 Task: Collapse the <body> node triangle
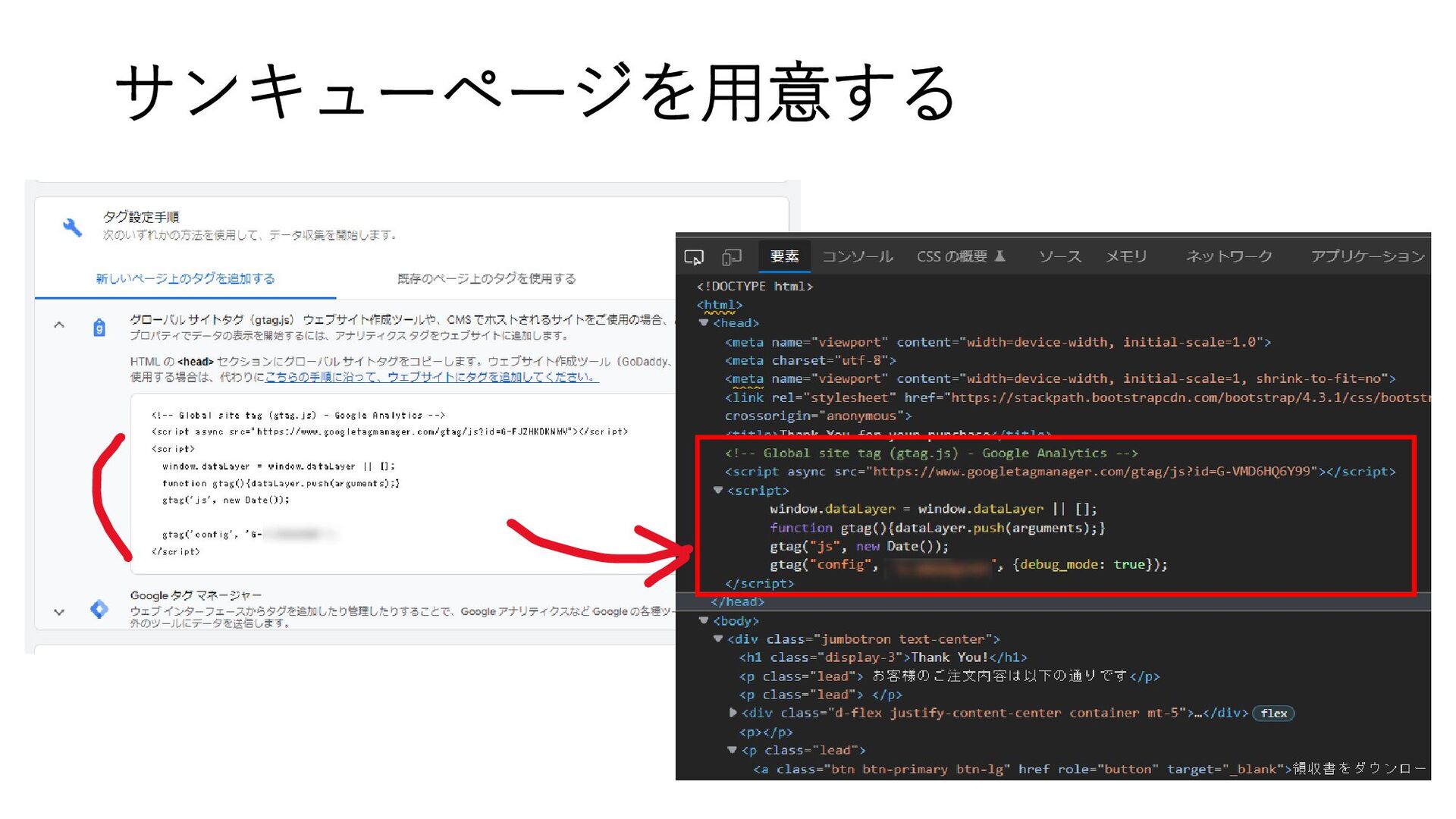[x=704, y=621]
